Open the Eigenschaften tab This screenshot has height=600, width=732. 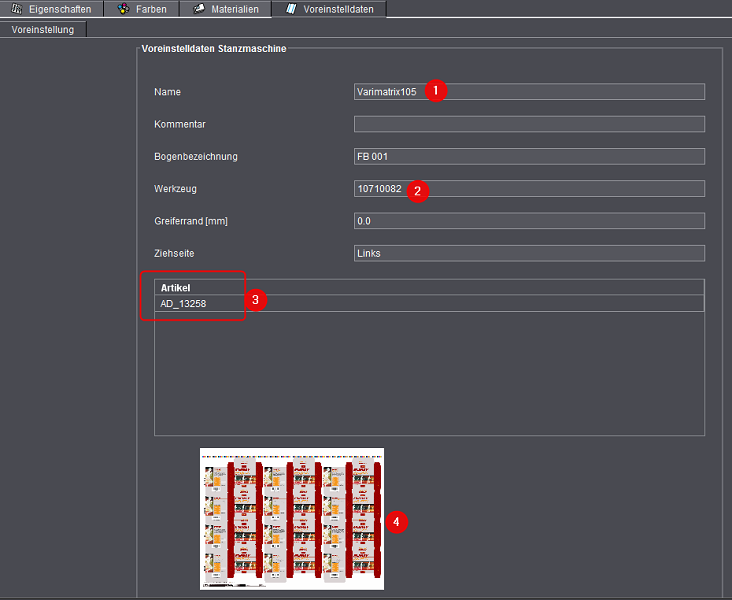[51, 9]
